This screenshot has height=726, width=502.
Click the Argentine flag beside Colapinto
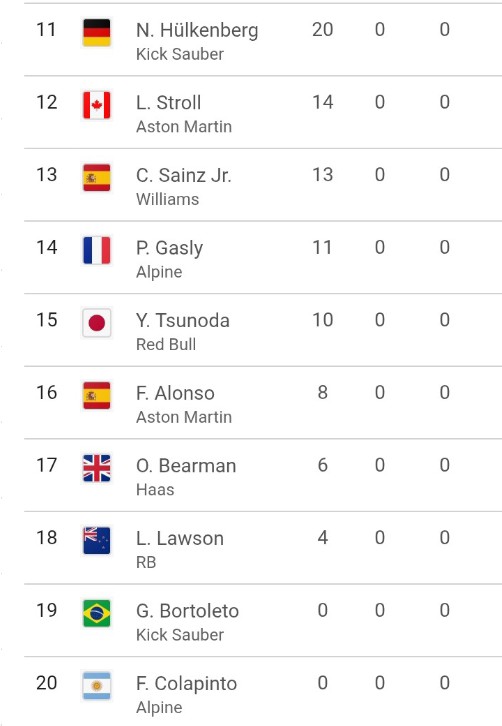click(96, 686)
